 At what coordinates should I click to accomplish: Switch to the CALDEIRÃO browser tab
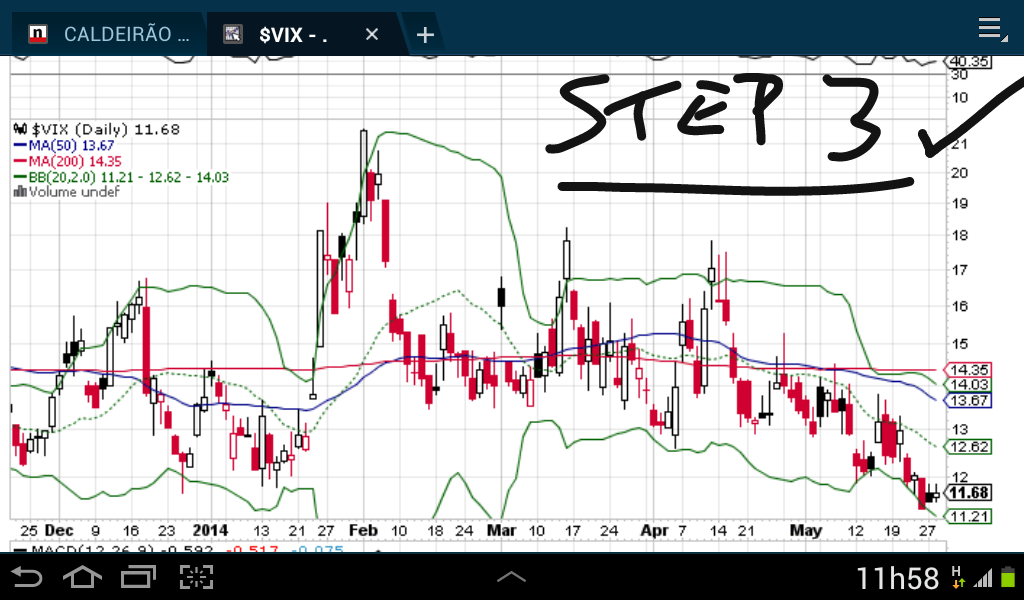(108, 34)
